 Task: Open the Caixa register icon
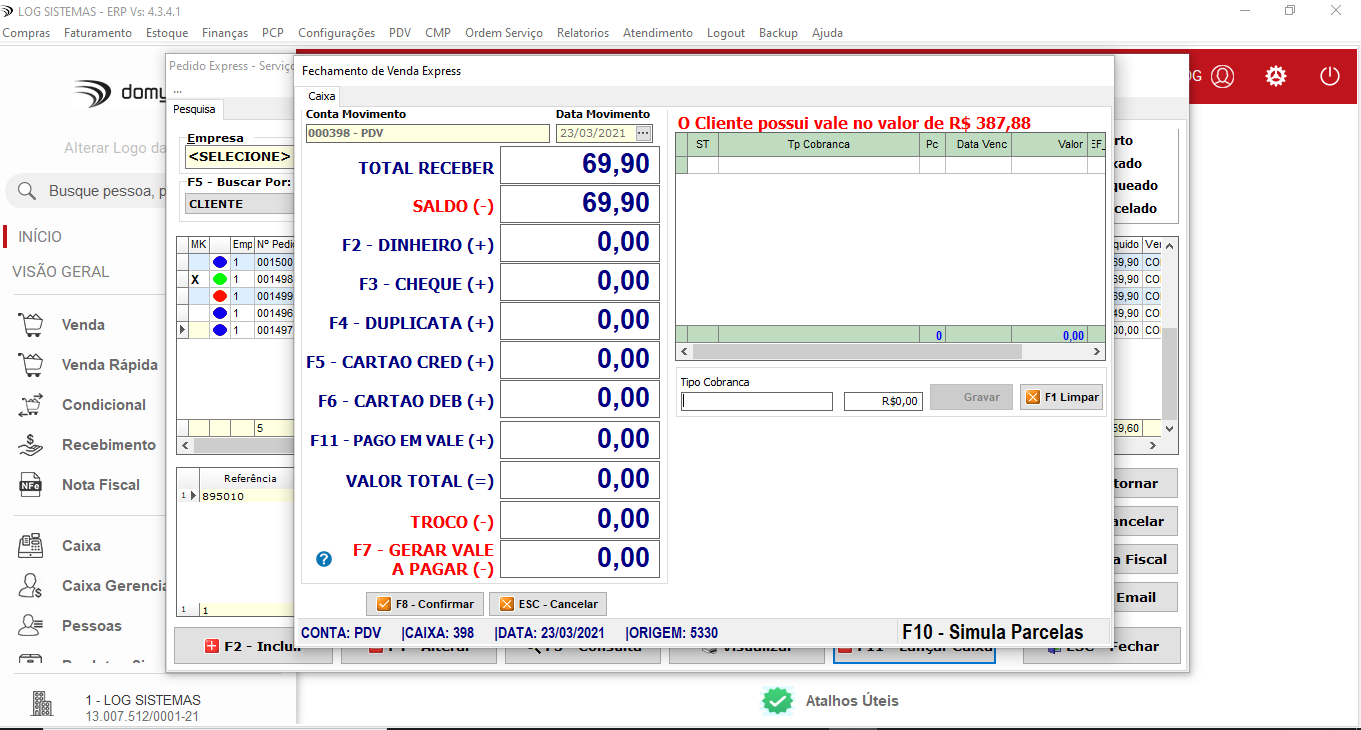(x=31, y=546)
